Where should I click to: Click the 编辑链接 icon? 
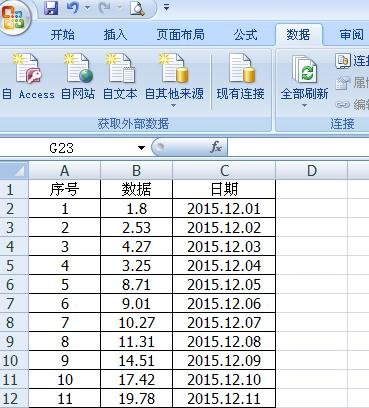point(342,104)
